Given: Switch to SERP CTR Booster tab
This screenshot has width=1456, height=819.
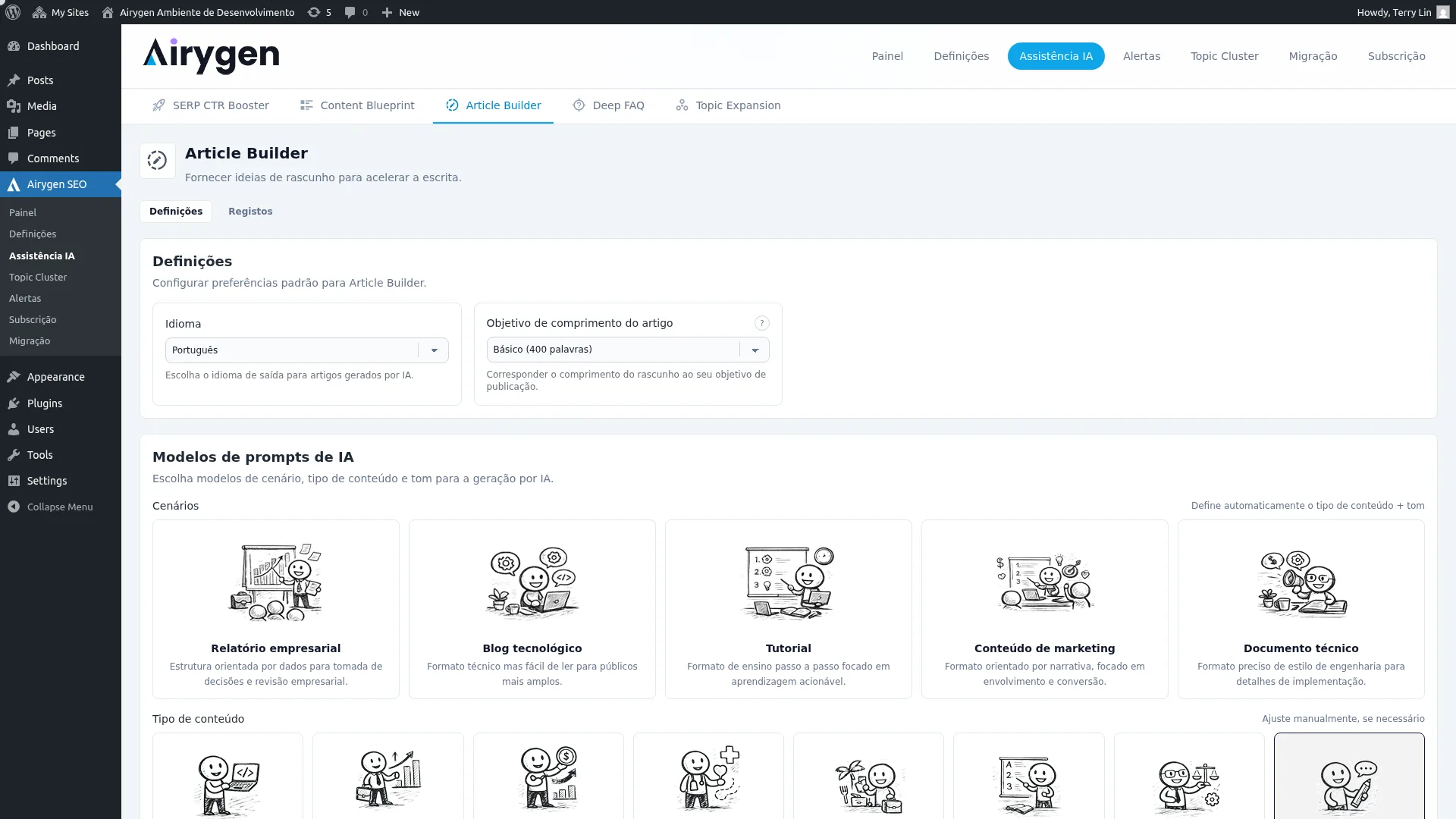Looking at the screenshot, I should 211,105.
